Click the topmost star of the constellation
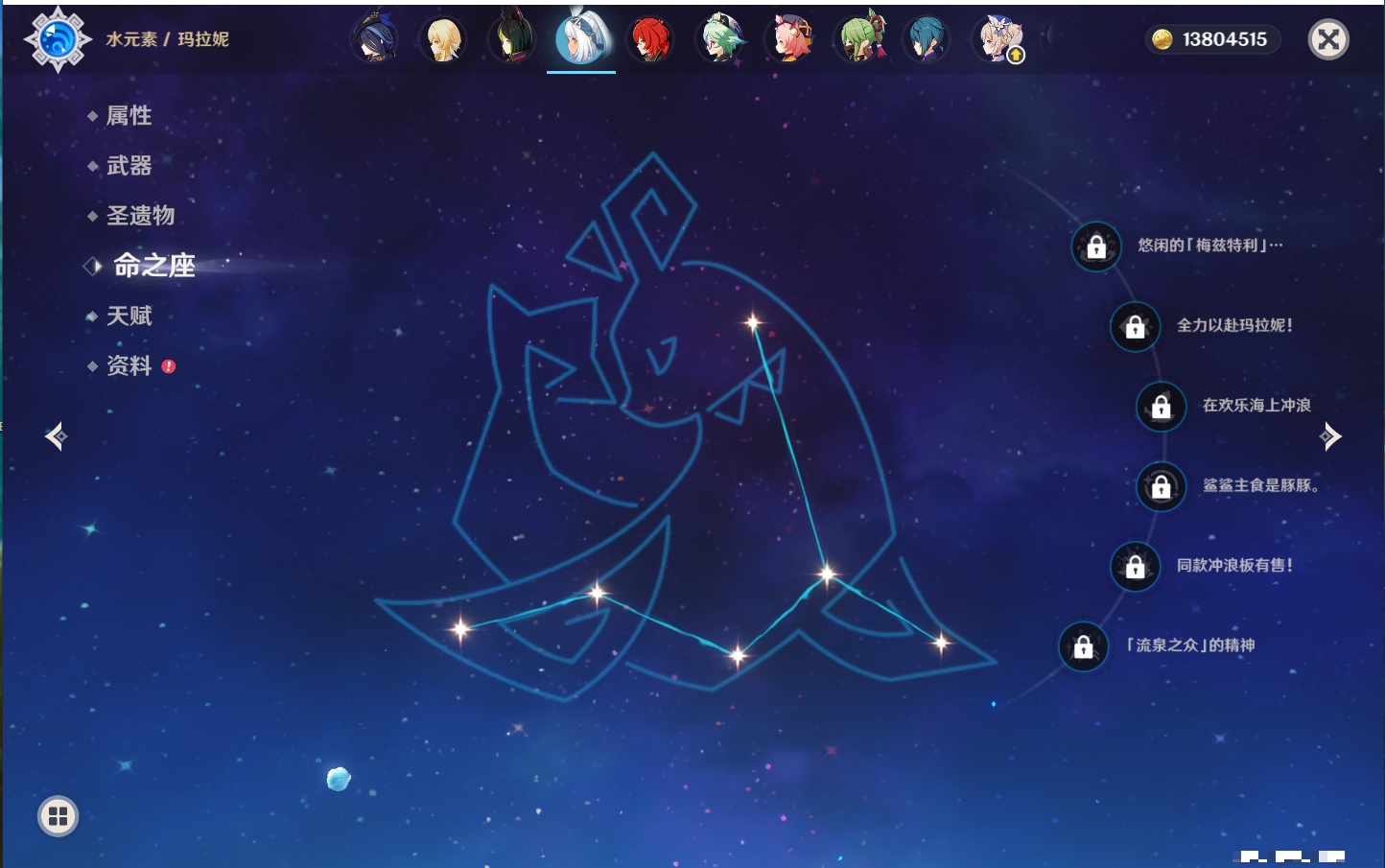The image size is (1385, 868). point(753,322)
